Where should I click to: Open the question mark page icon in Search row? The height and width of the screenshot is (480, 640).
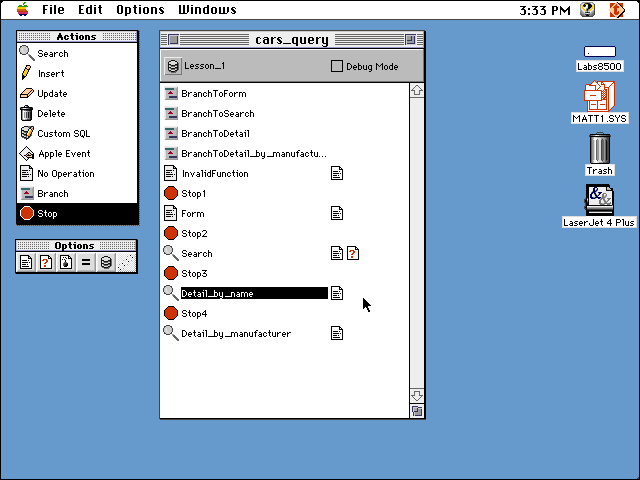tap(353, 253)
